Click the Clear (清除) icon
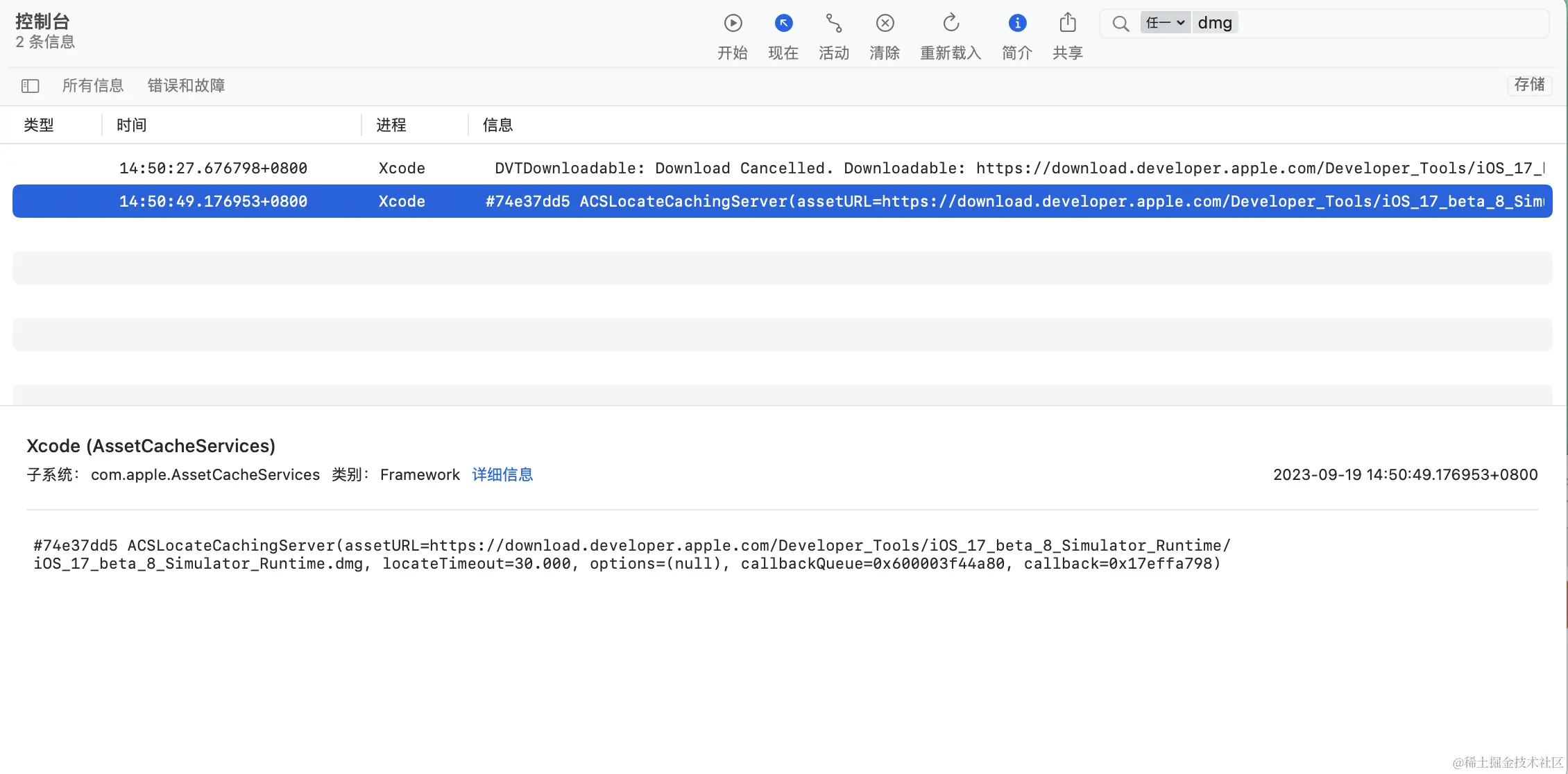The width and height of the screenshot is (1568, 774). click(885, 24)
